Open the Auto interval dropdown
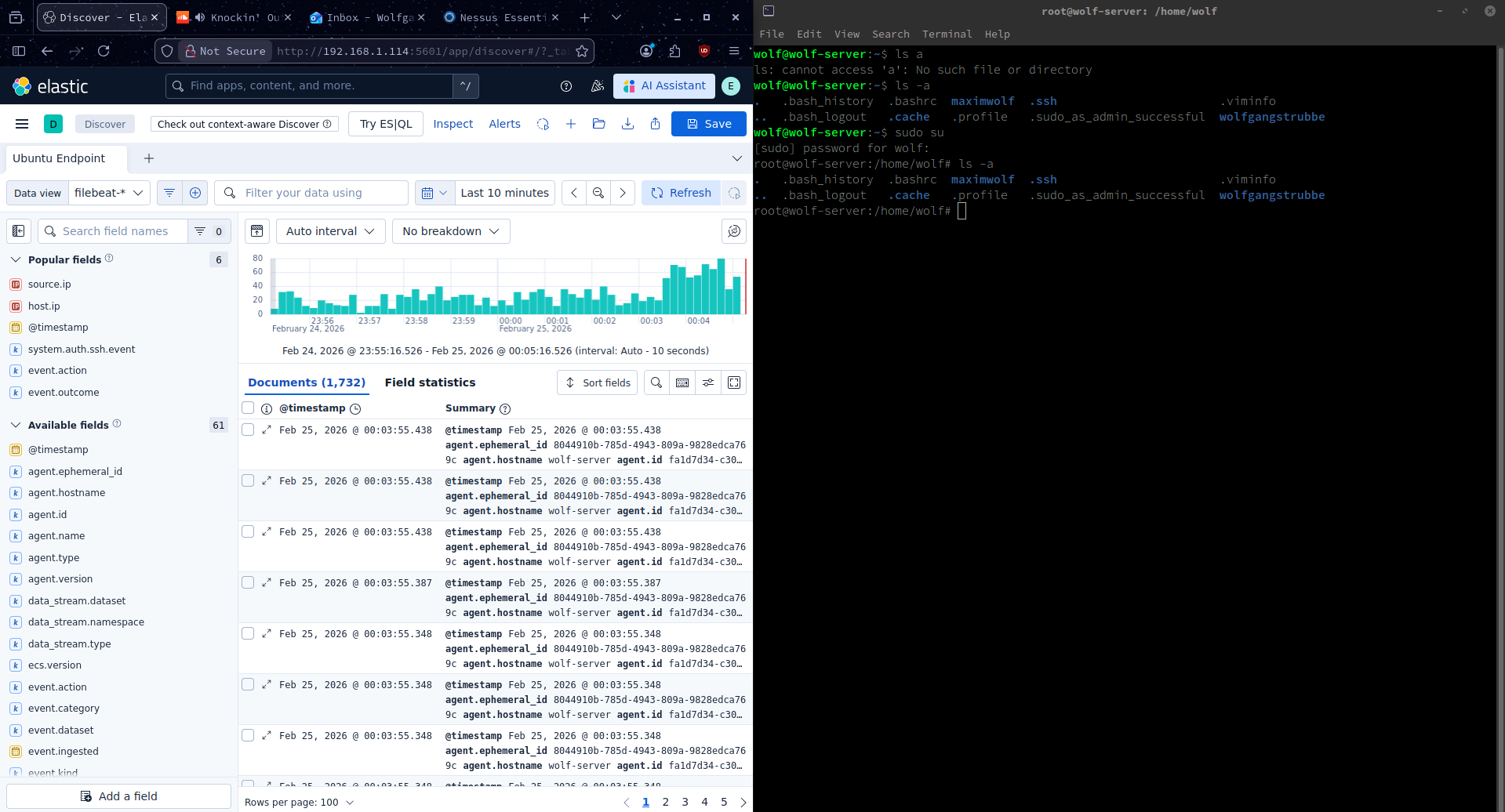 click(x=330, y=231)
